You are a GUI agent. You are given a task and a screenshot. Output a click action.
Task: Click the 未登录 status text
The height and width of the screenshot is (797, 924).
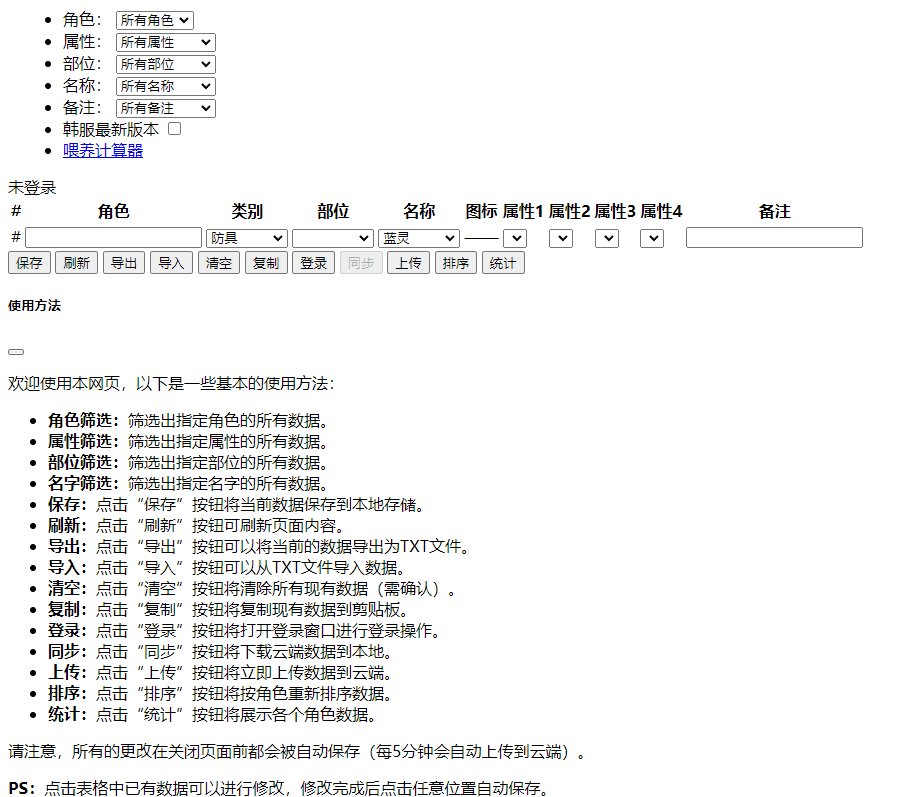point(32,188)
